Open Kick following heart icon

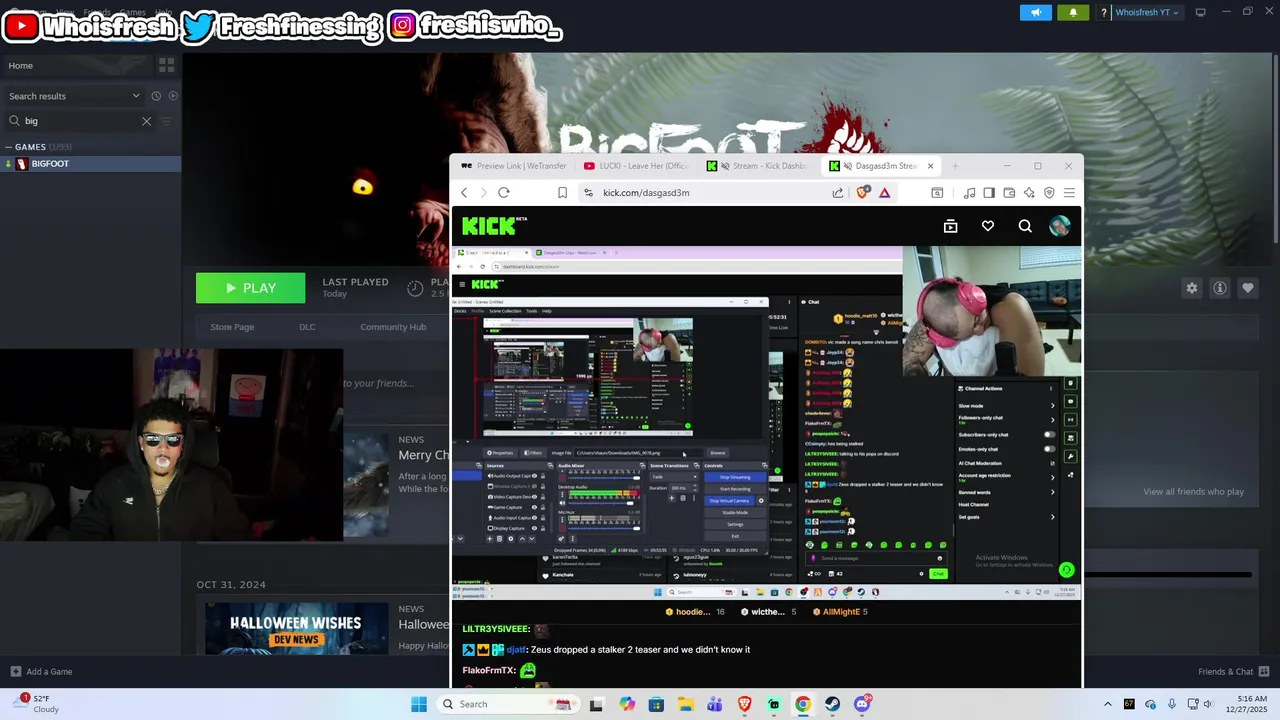(x=988, y=227)
